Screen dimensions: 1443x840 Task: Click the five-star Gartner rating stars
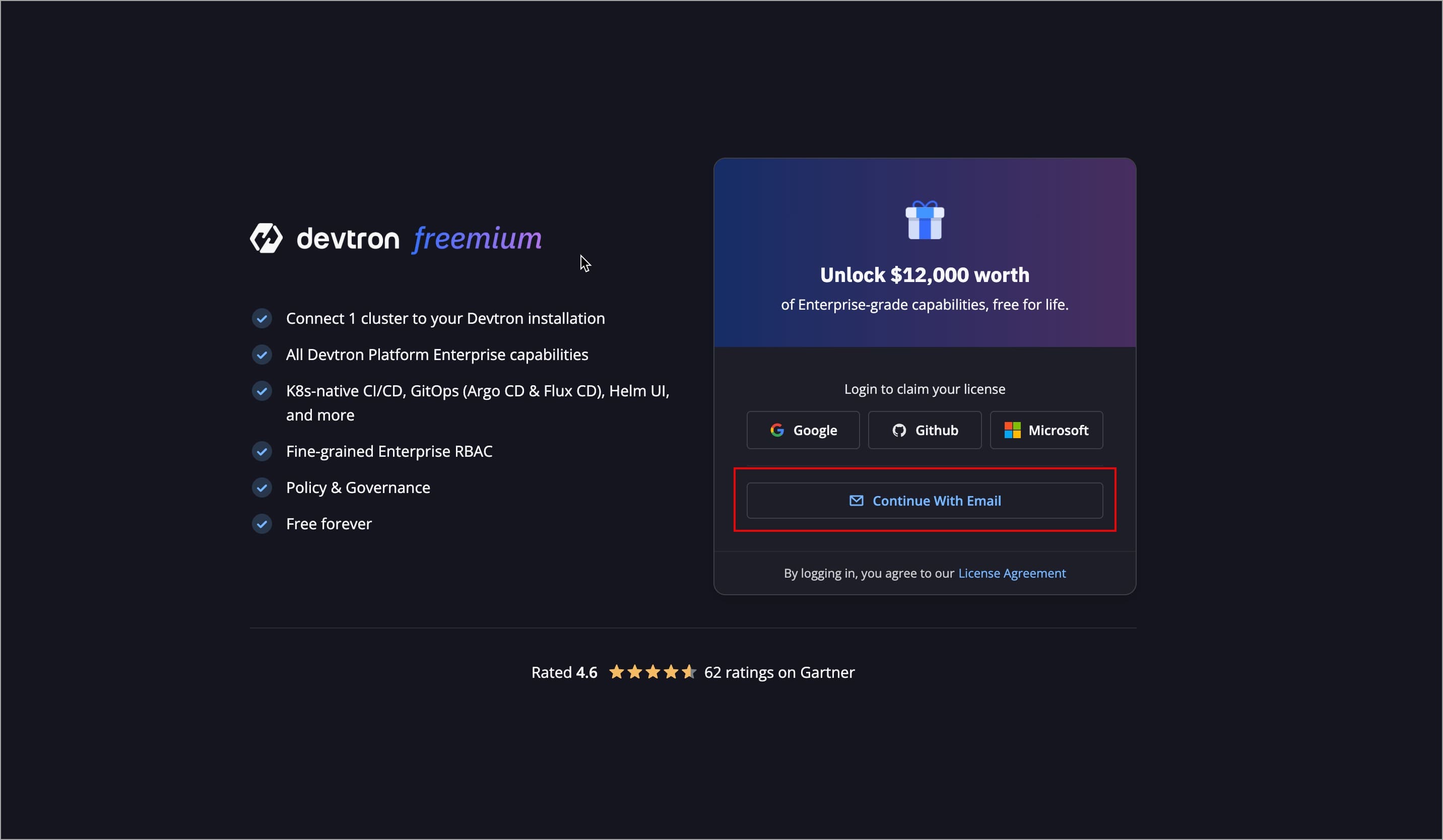click(x=652, y=672)
